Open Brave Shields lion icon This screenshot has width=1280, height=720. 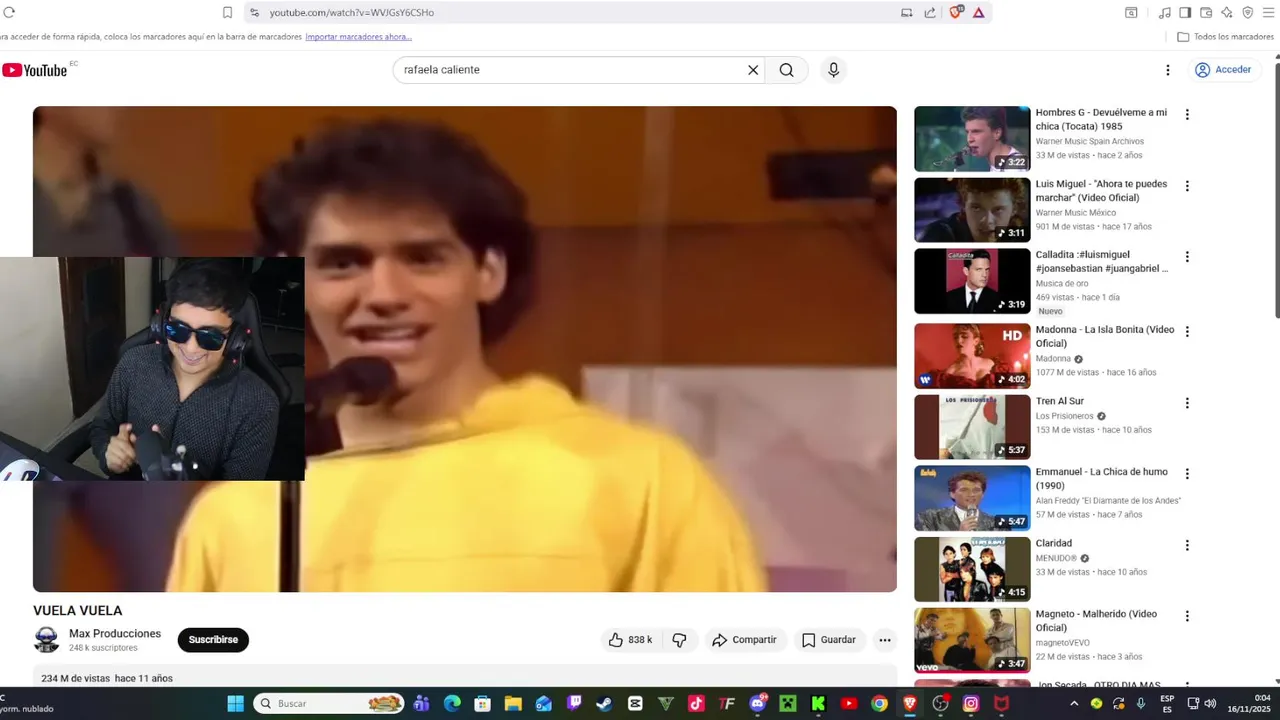pyautogui.click(x=956, y=12)
